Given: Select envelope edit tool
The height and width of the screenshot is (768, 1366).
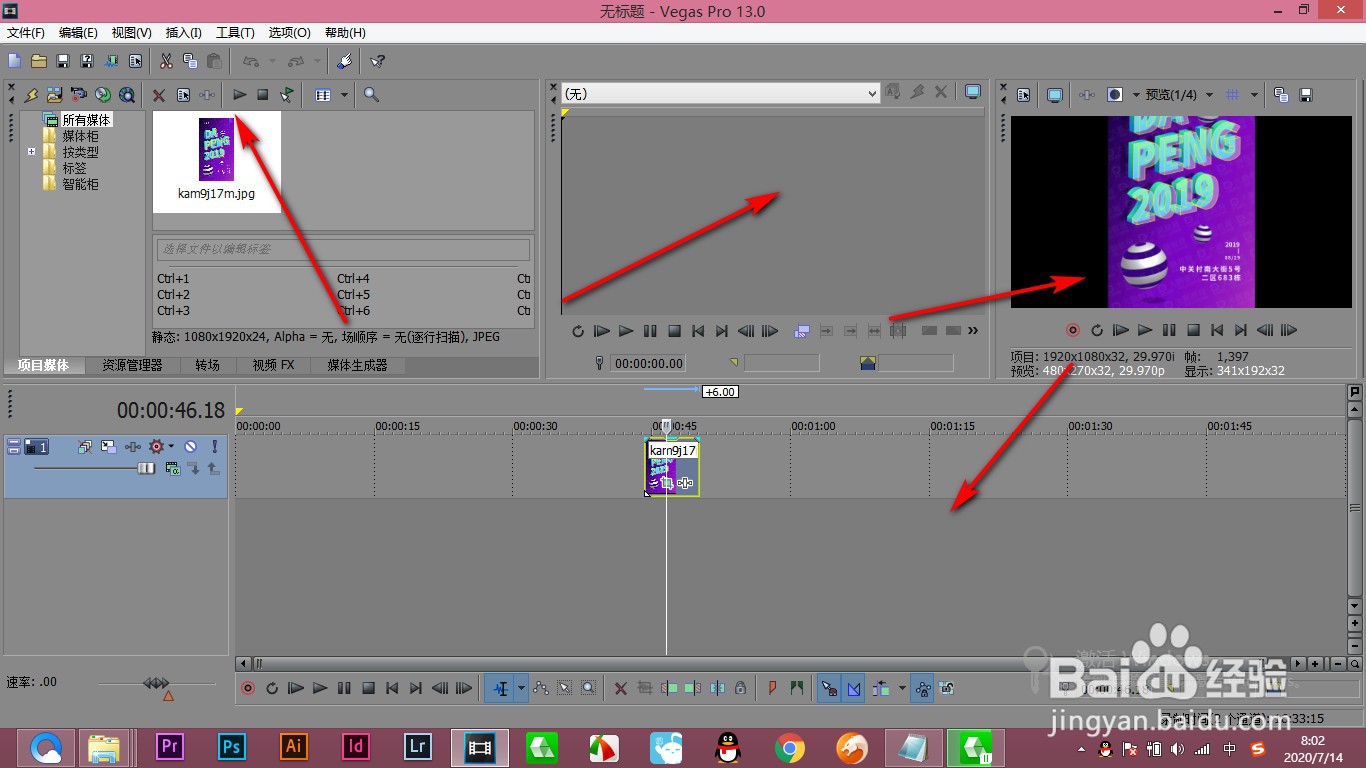Looking at the screenshot, I should pyautogui.click(x=541, y=688).
